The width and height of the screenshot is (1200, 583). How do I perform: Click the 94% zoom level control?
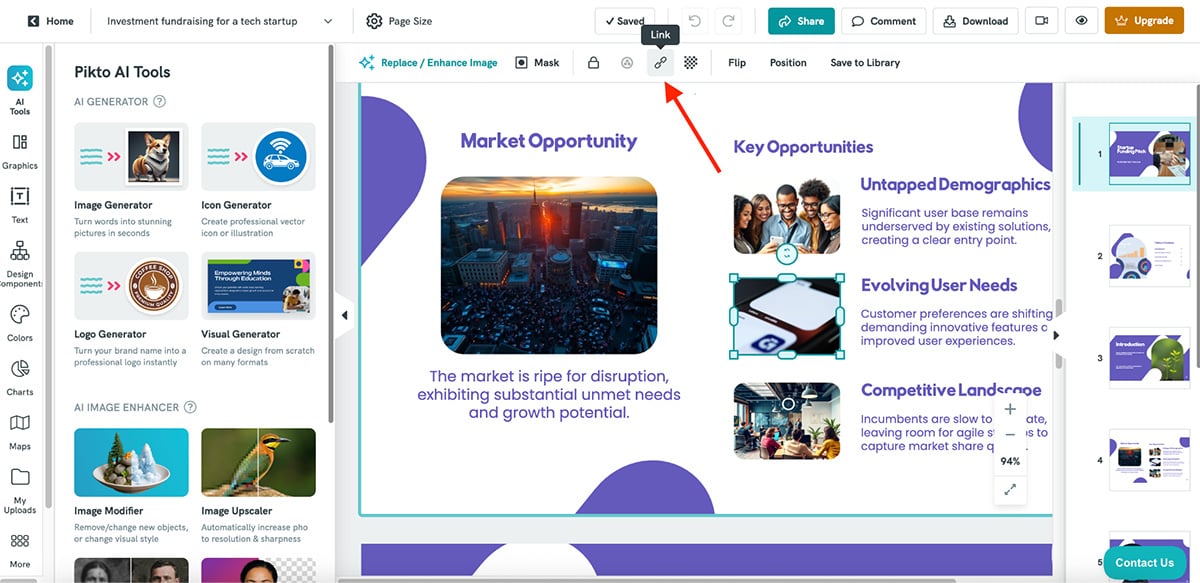pos(1009,461)
